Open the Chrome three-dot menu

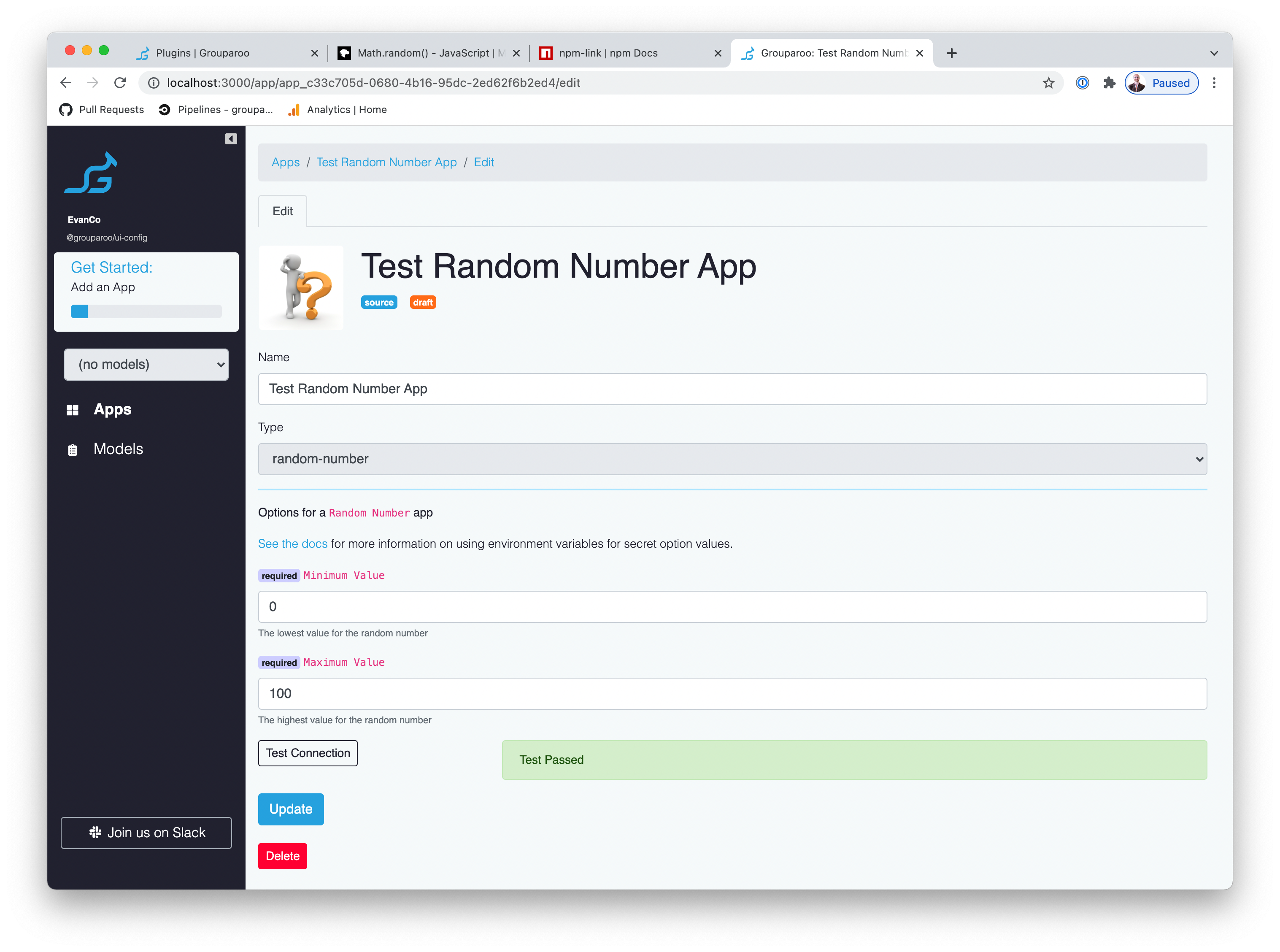pyautogui.click(x=1214, y=83)
